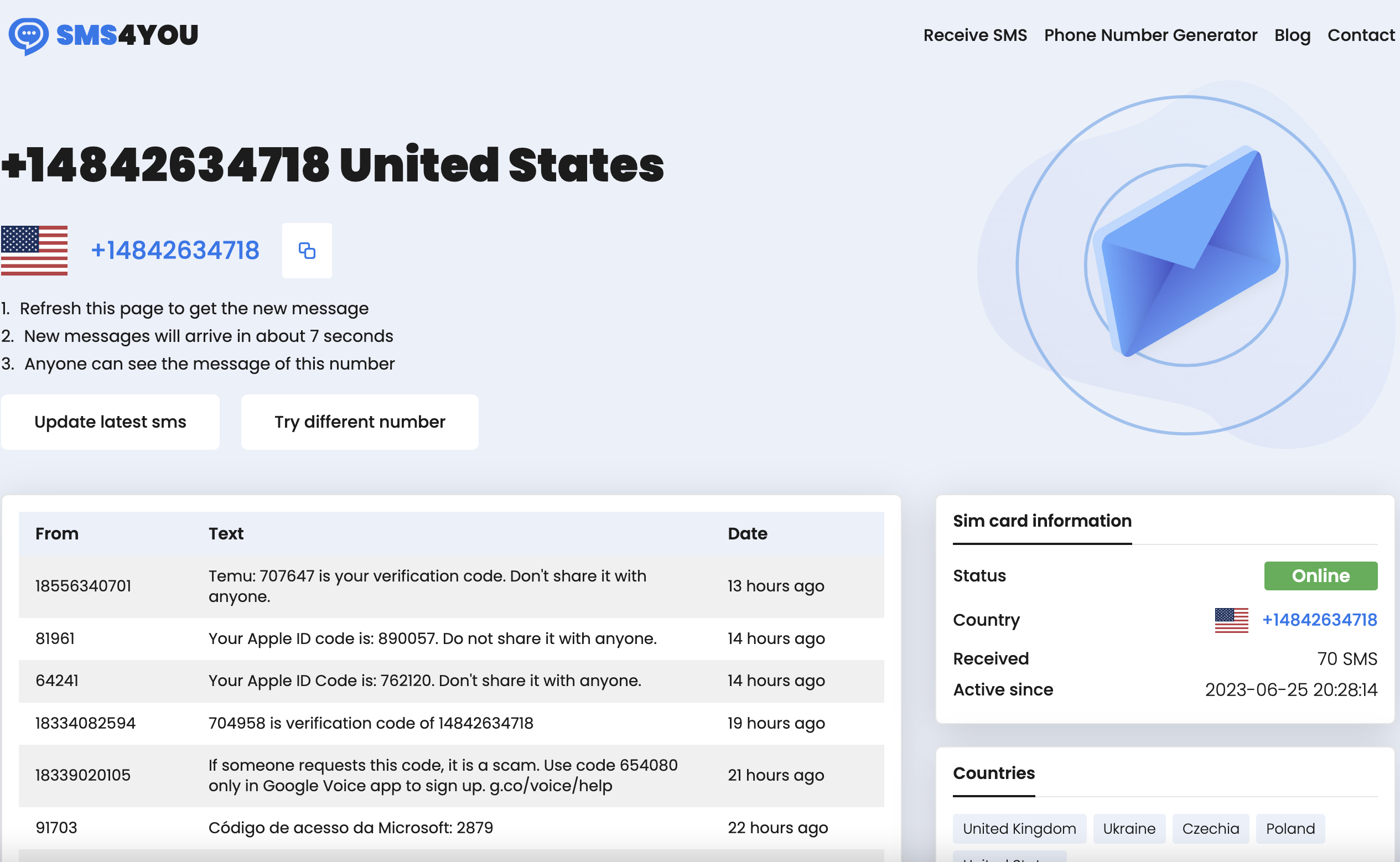
Task: Click the Update latest sms button
Action: 110,422
